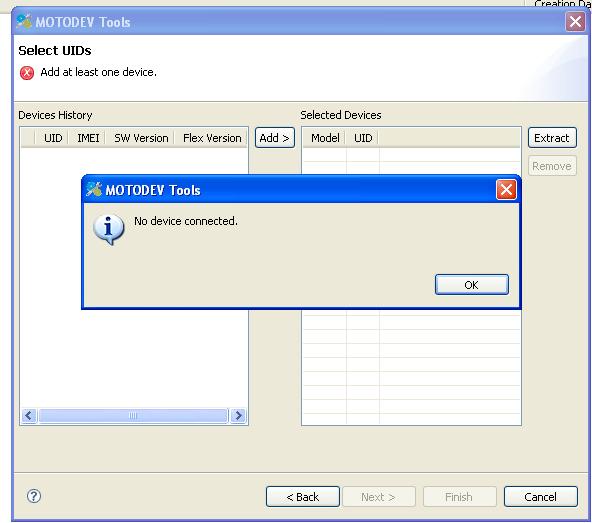
Task: Sort Devices History by IMEI column header
Action: (88, 138)
